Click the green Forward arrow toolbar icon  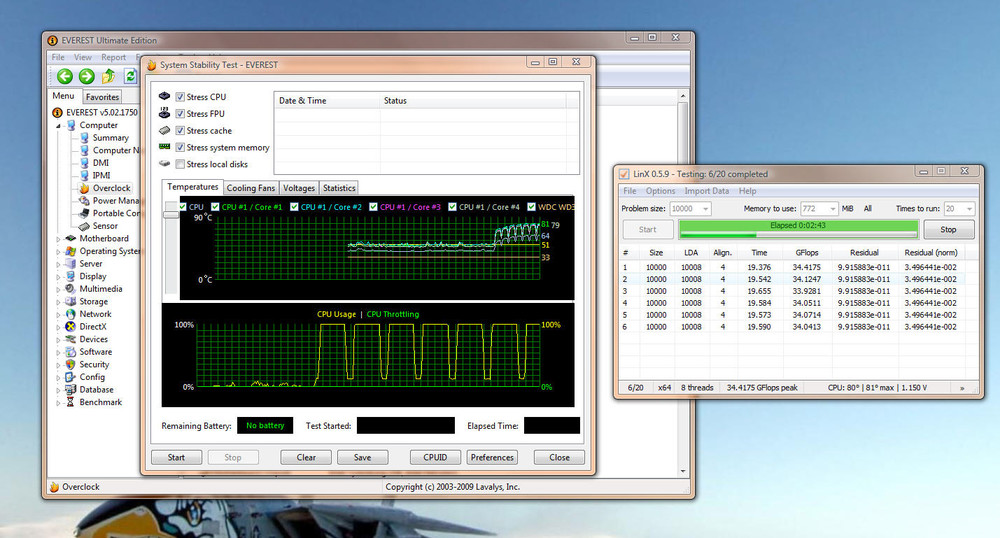(87, 76)
